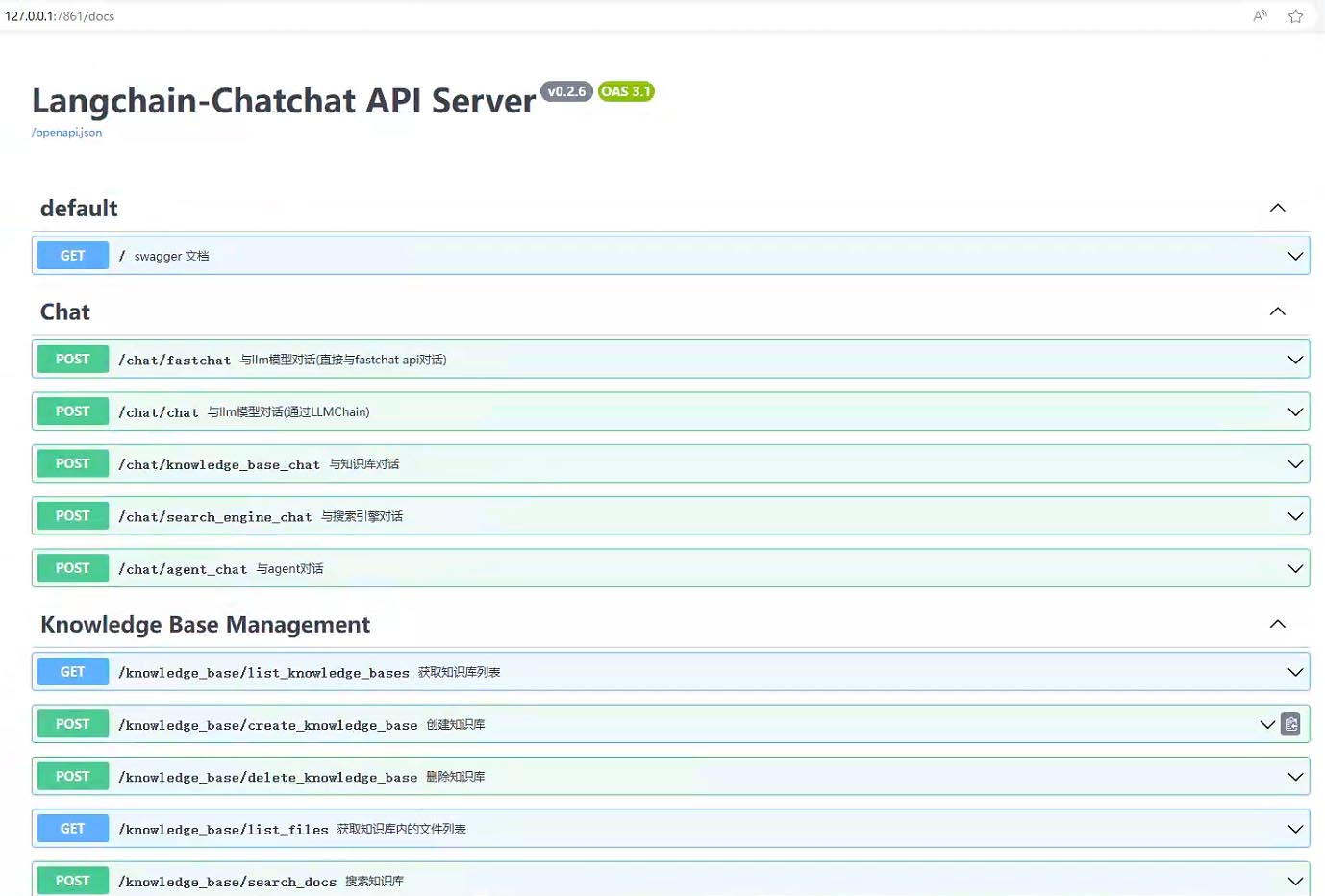Click the 'Chat' section heading
Viewport: 1325px width, 896px height.
click(x=65, y=311)
